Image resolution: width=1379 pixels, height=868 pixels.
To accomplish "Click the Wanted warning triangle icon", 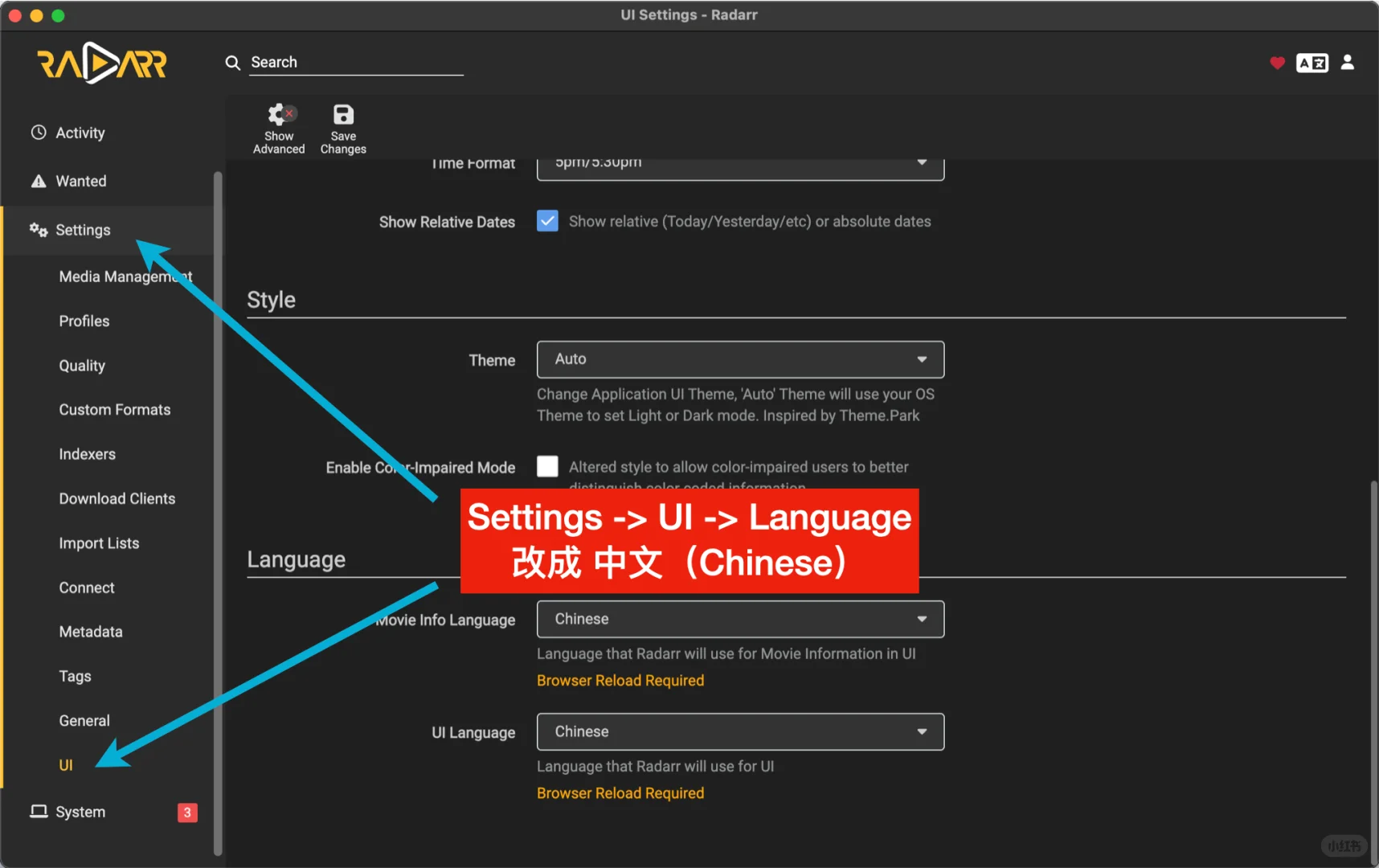I will [39, 181].
